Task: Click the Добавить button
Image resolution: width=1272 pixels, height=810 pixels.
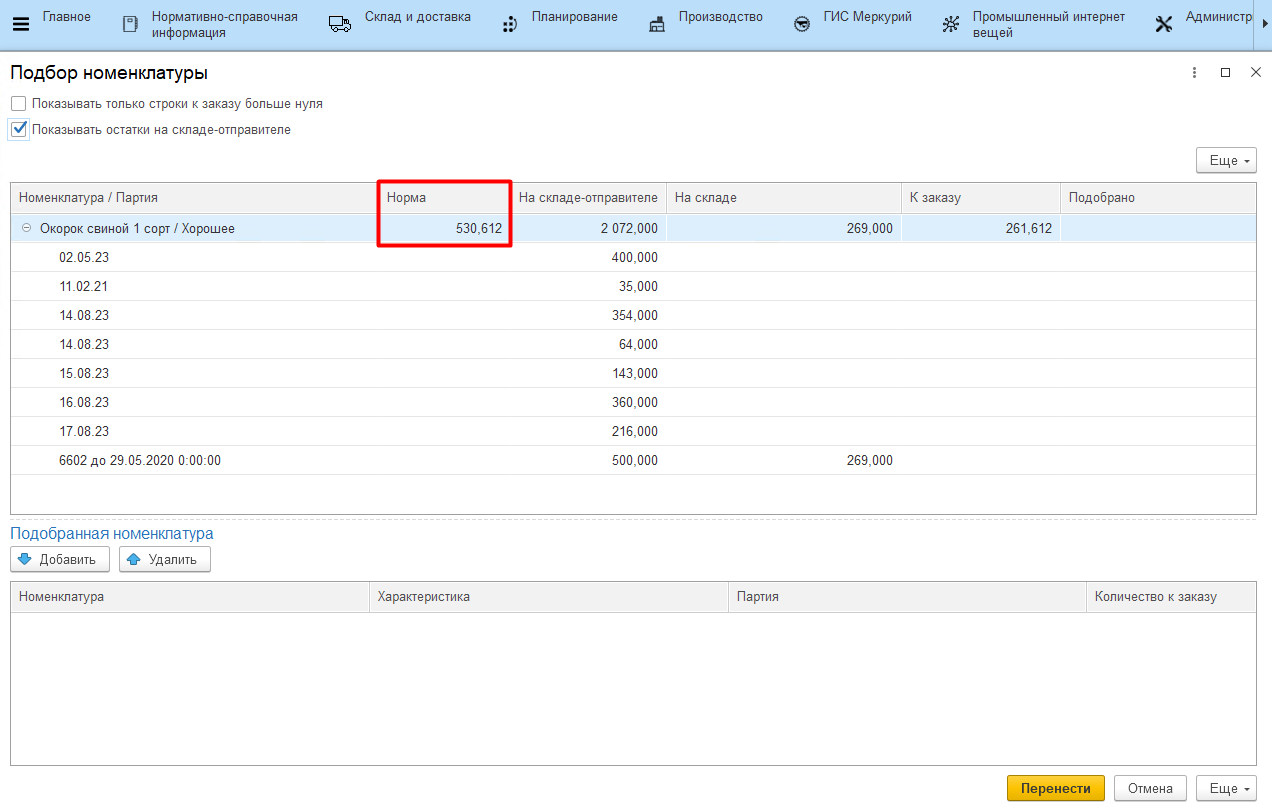Action: pyautogui.click(x=59, y=559)
